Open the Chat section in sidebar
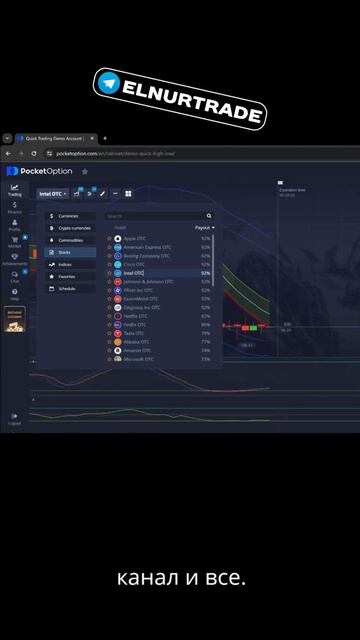 pos(15,277)
